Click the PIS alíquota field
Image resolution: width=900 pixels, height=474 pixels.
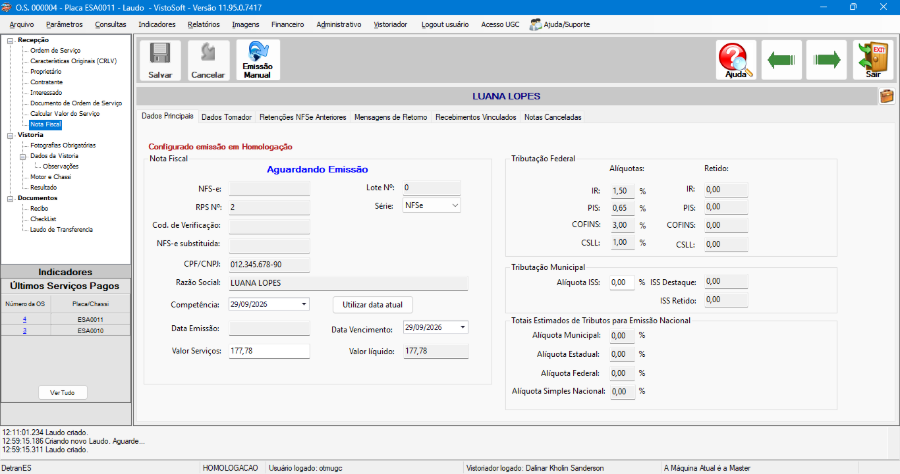click(623, 208)
